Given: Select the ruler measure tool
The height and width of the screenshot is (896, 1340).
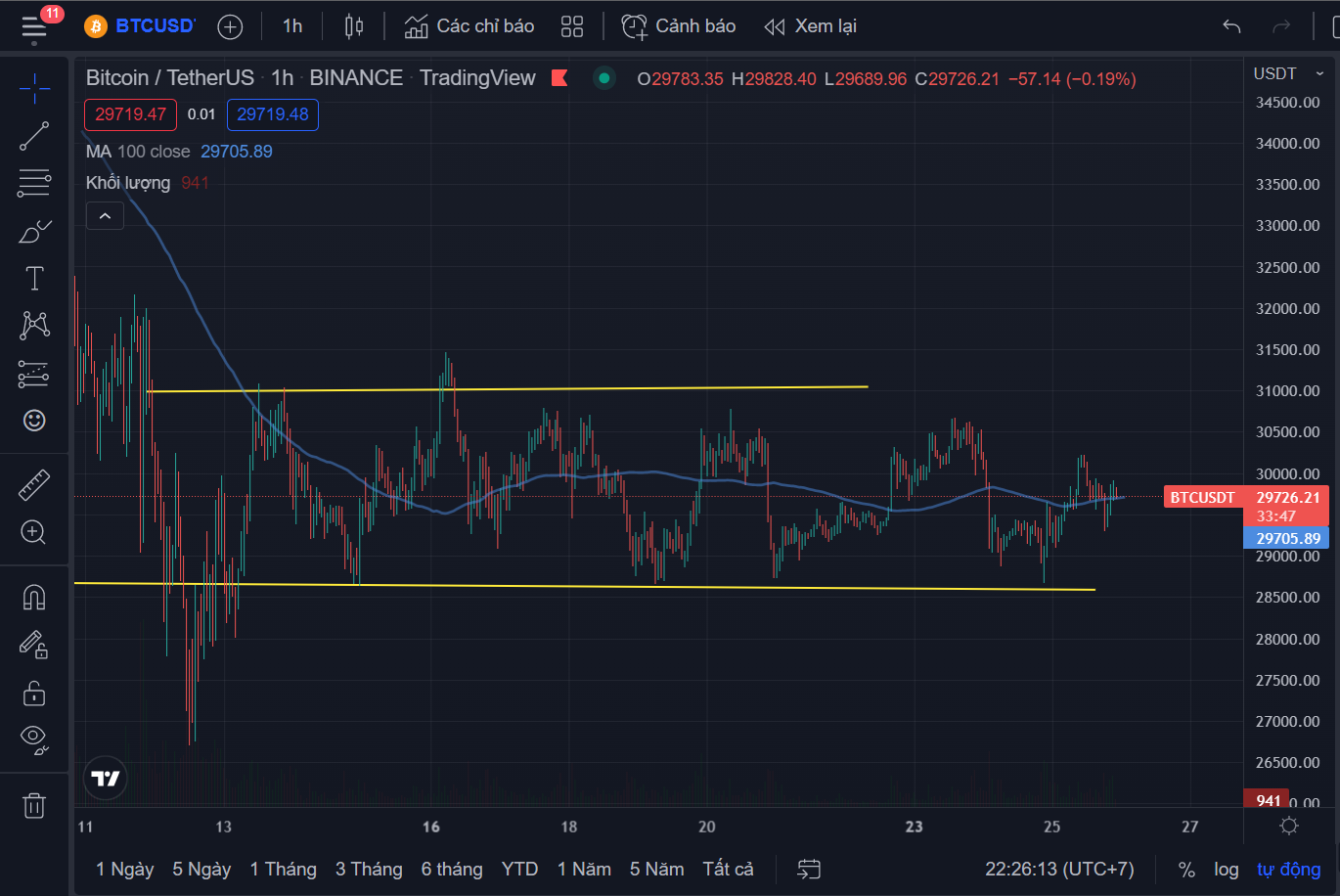Looking at the screenshot, I should click(x=34, y=485).
